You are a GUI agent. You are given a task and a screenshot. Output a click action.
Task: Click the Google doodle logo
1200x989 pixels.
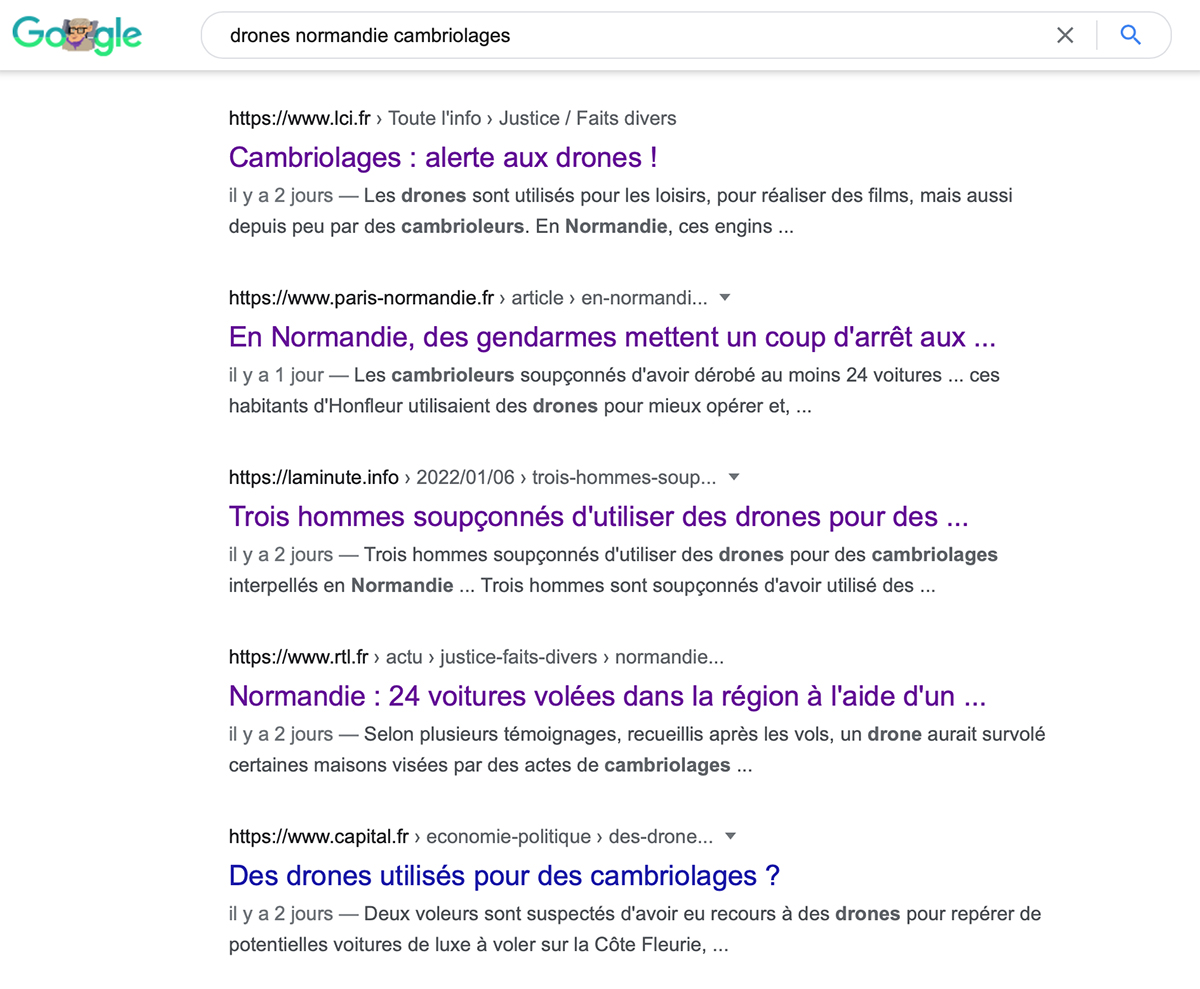[x=77, y=35]
